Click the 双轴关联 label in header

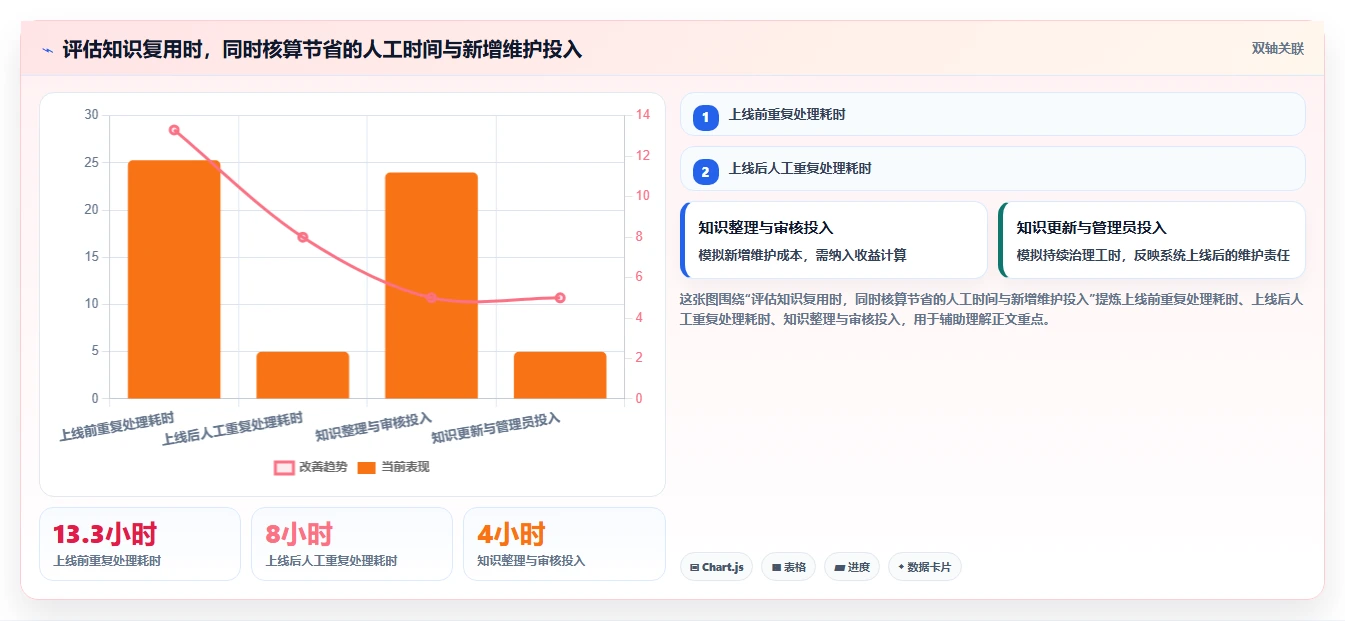(x=1277, y=49)
